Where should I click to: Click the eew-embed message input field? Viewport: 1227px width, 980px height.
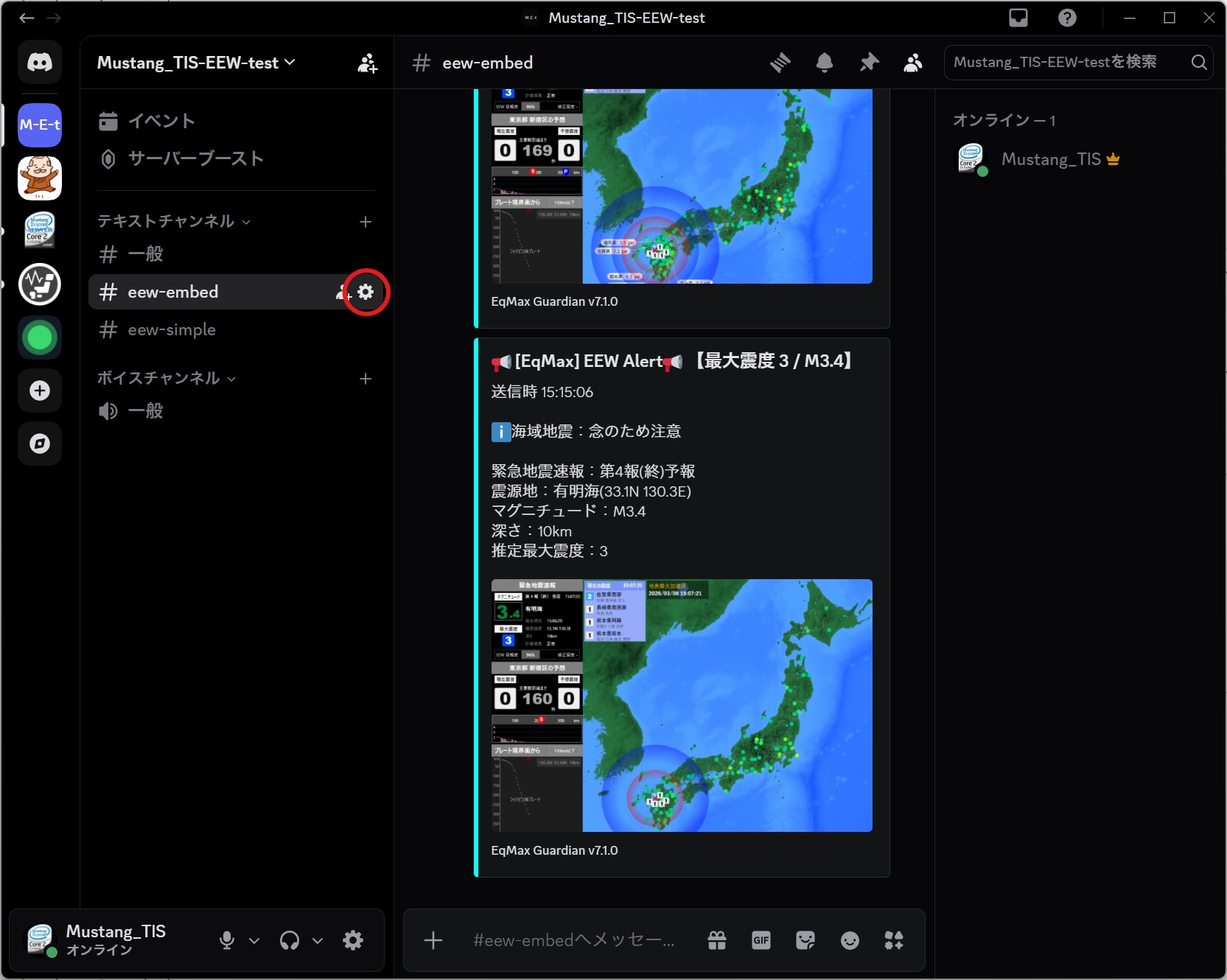tap(575, 940)
